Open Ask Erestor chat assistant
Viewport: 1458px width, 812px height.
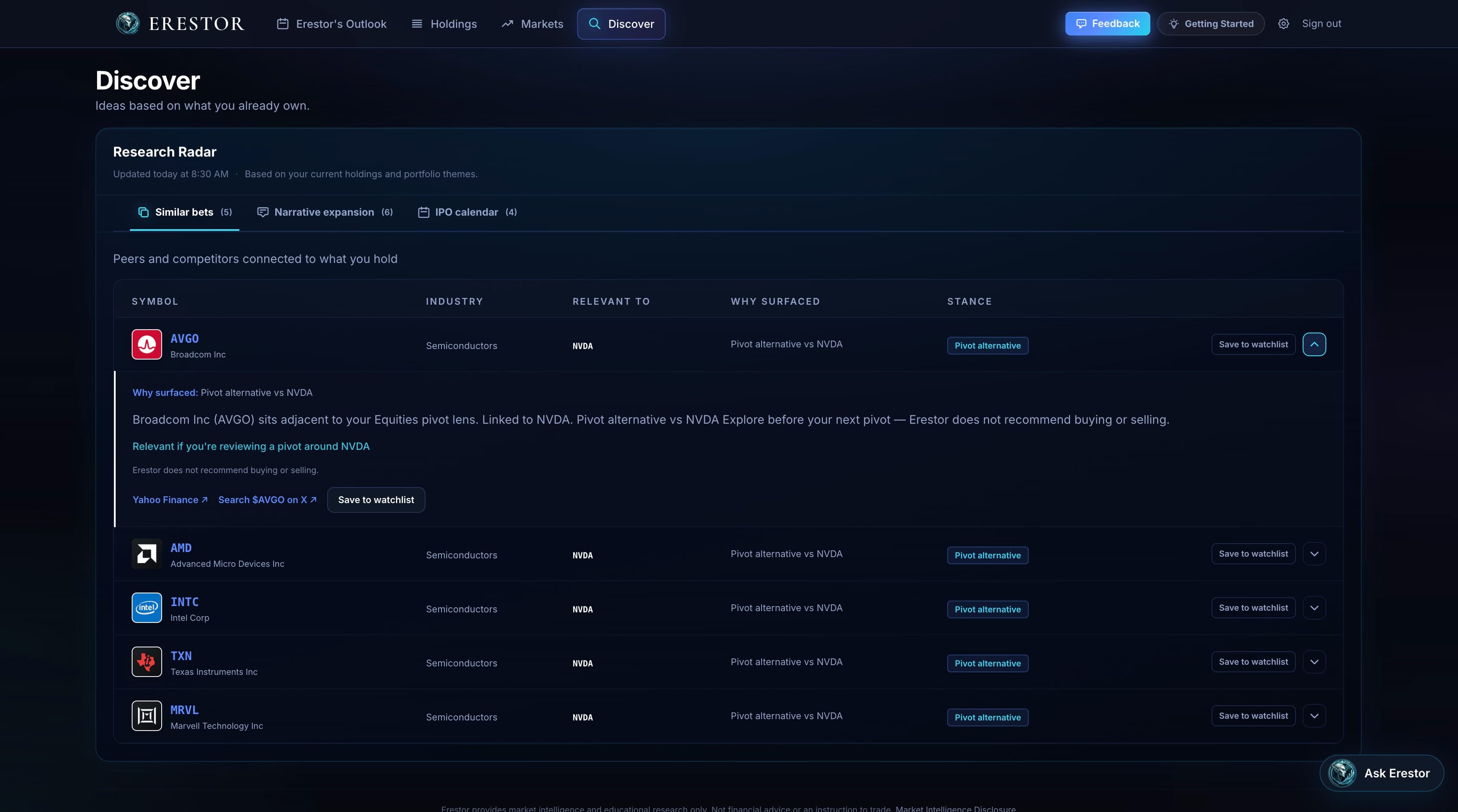[x=1382, y=773]
